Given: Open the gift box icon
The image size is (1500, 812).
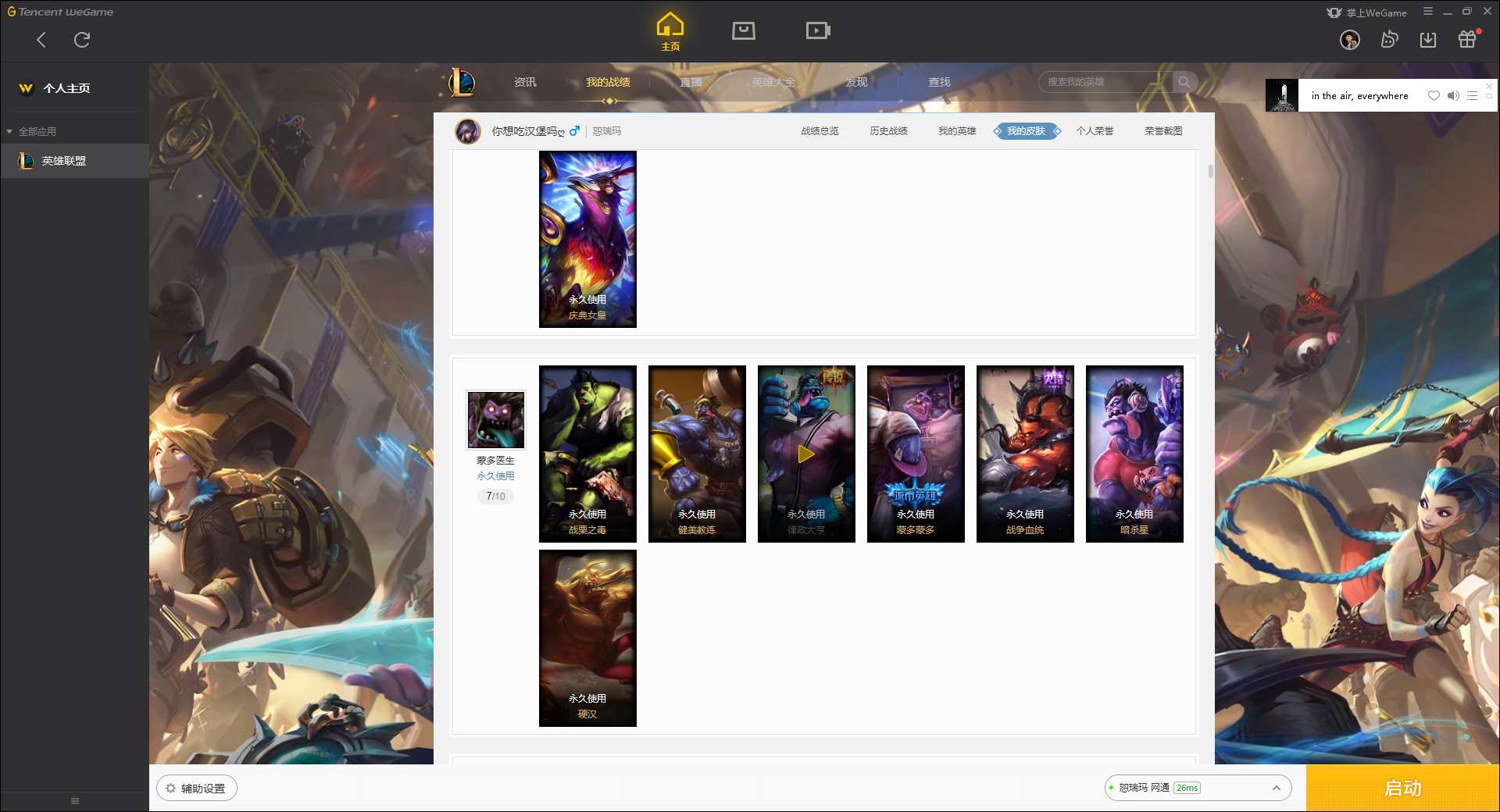Looking at the screenshot, I should (x=1467, y=39).
